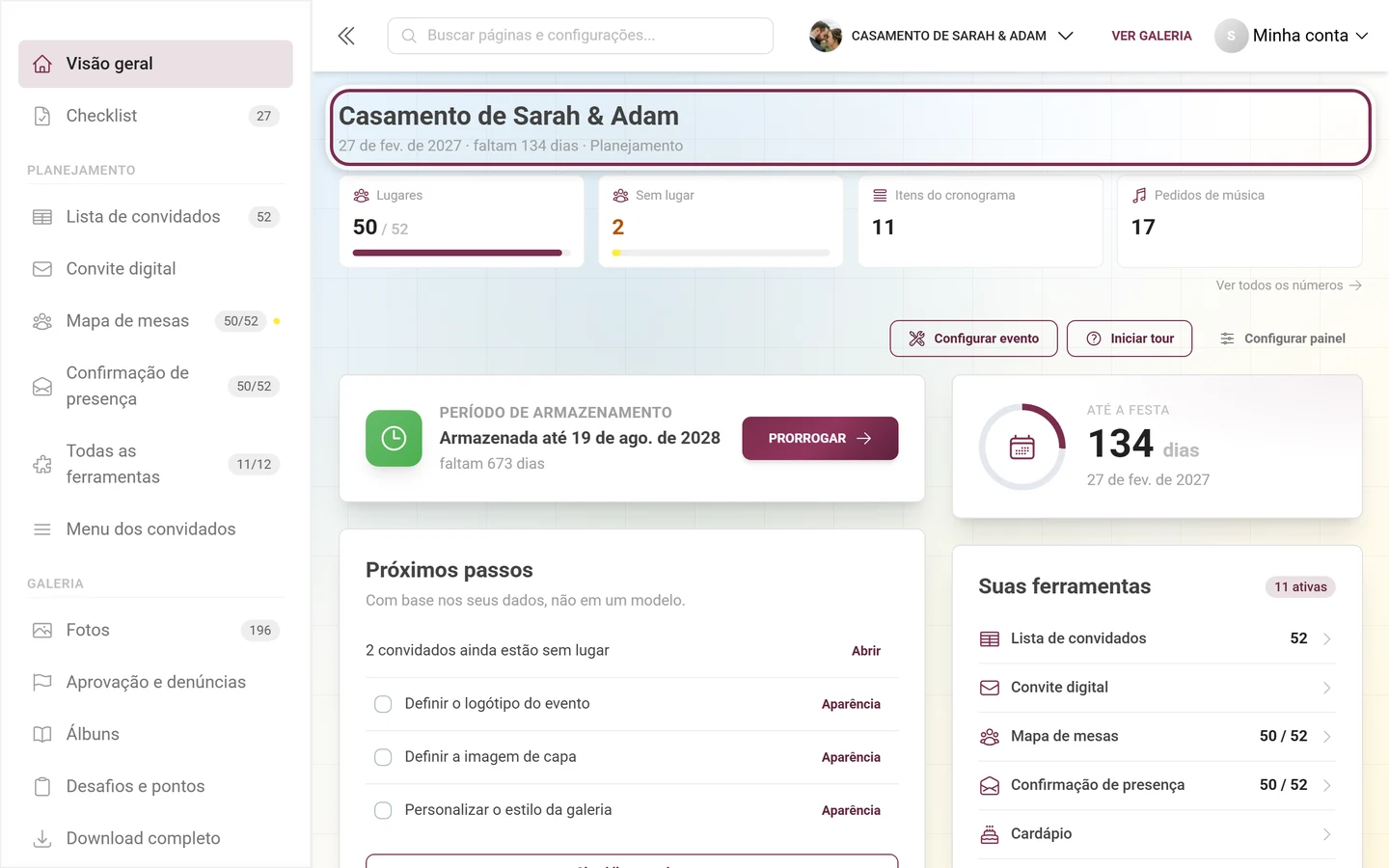Click the calendar countdown icon
Image resolution: width=1389 pixels, height=868 pixels.
pyautogui.click(x=1022, y=448)
